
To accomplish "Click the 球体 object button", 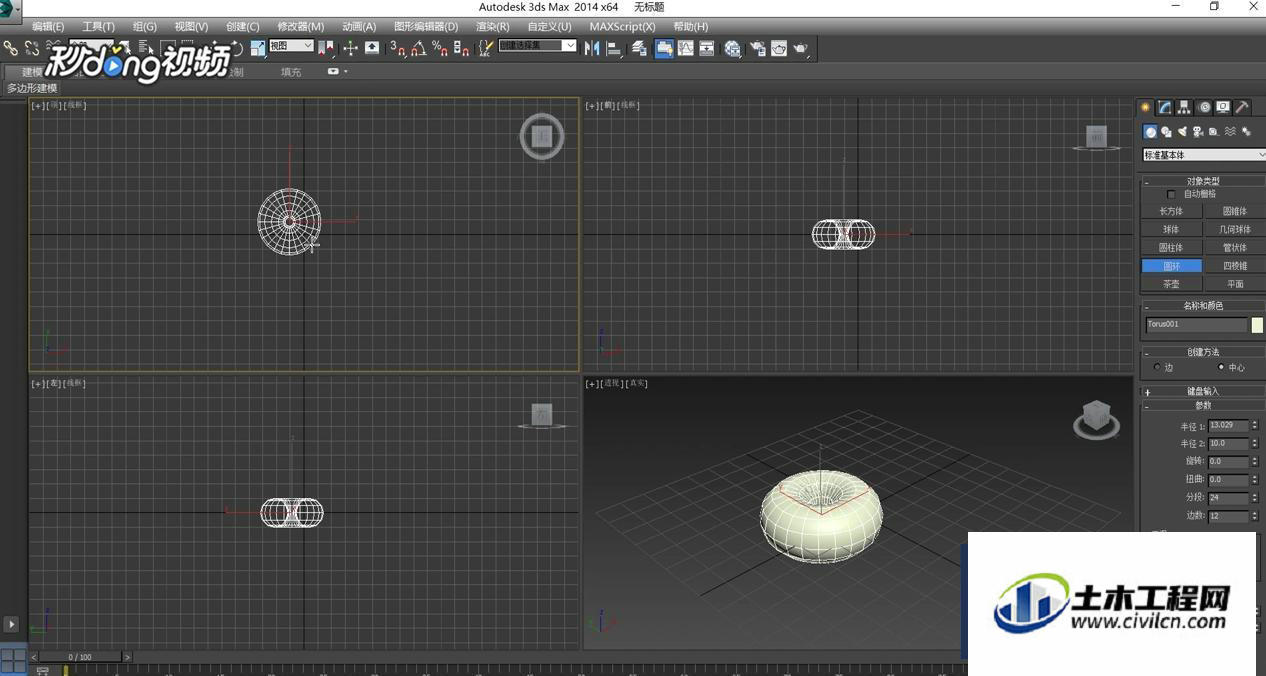I will 1171,229.
